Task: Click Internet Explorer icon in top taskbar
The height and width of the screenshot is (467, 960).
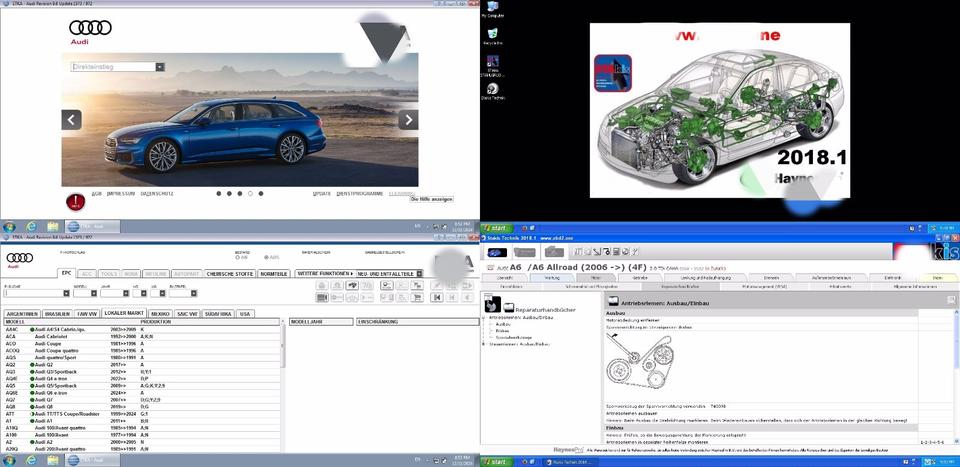Action: (31, 227)
